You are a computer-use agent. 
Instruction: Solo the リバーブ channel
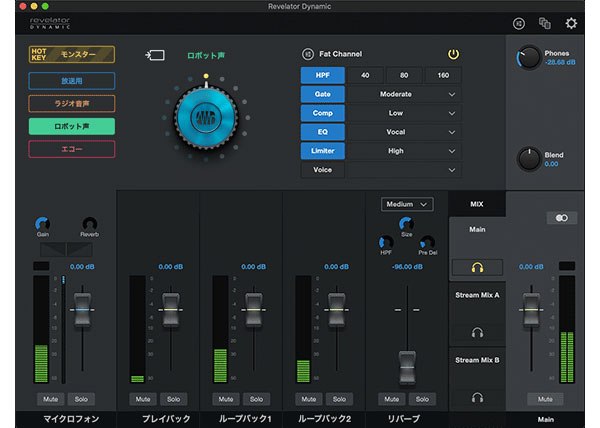[x=422, y=399]
